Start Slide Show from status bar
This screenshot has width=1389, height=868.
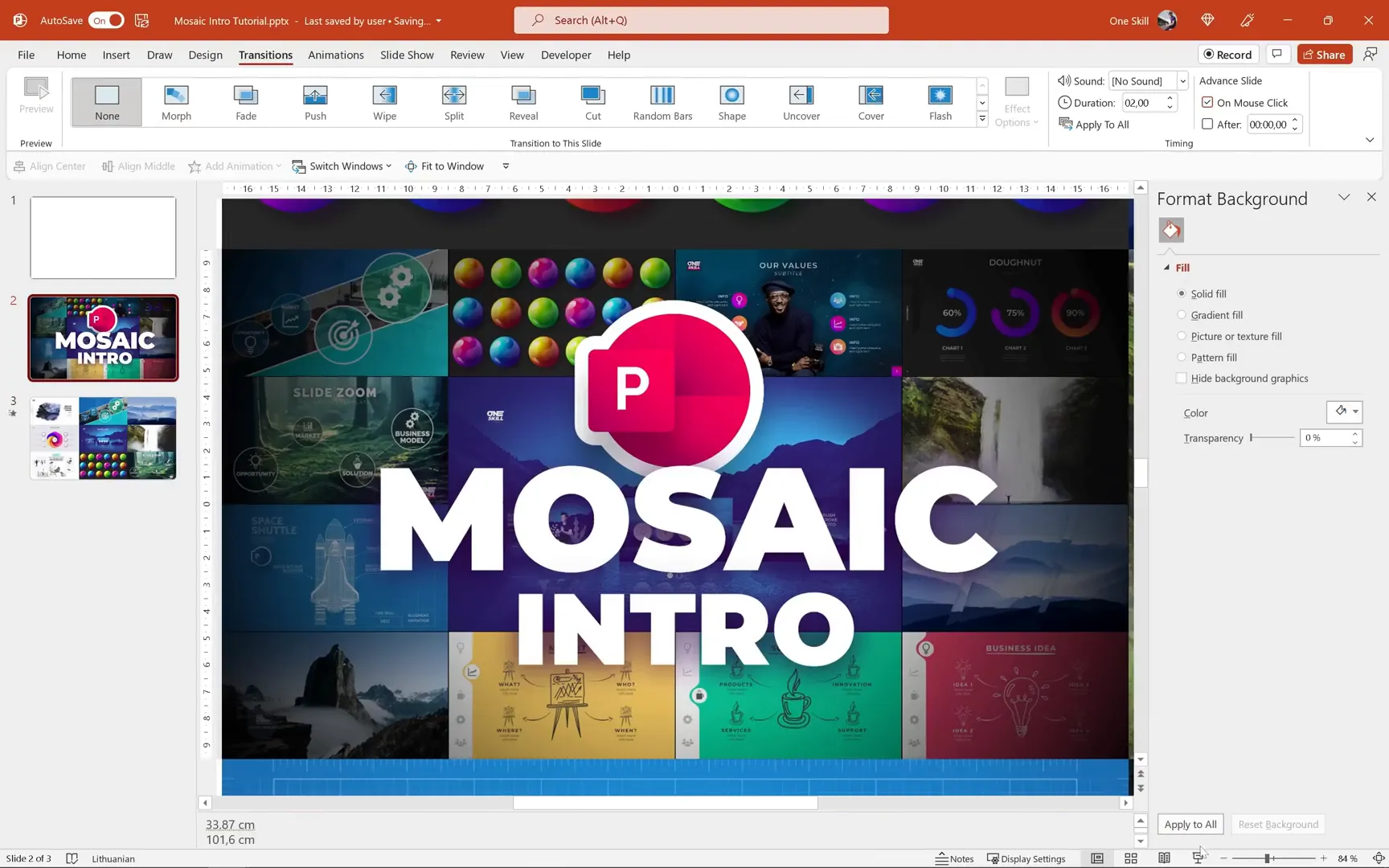1198,858
